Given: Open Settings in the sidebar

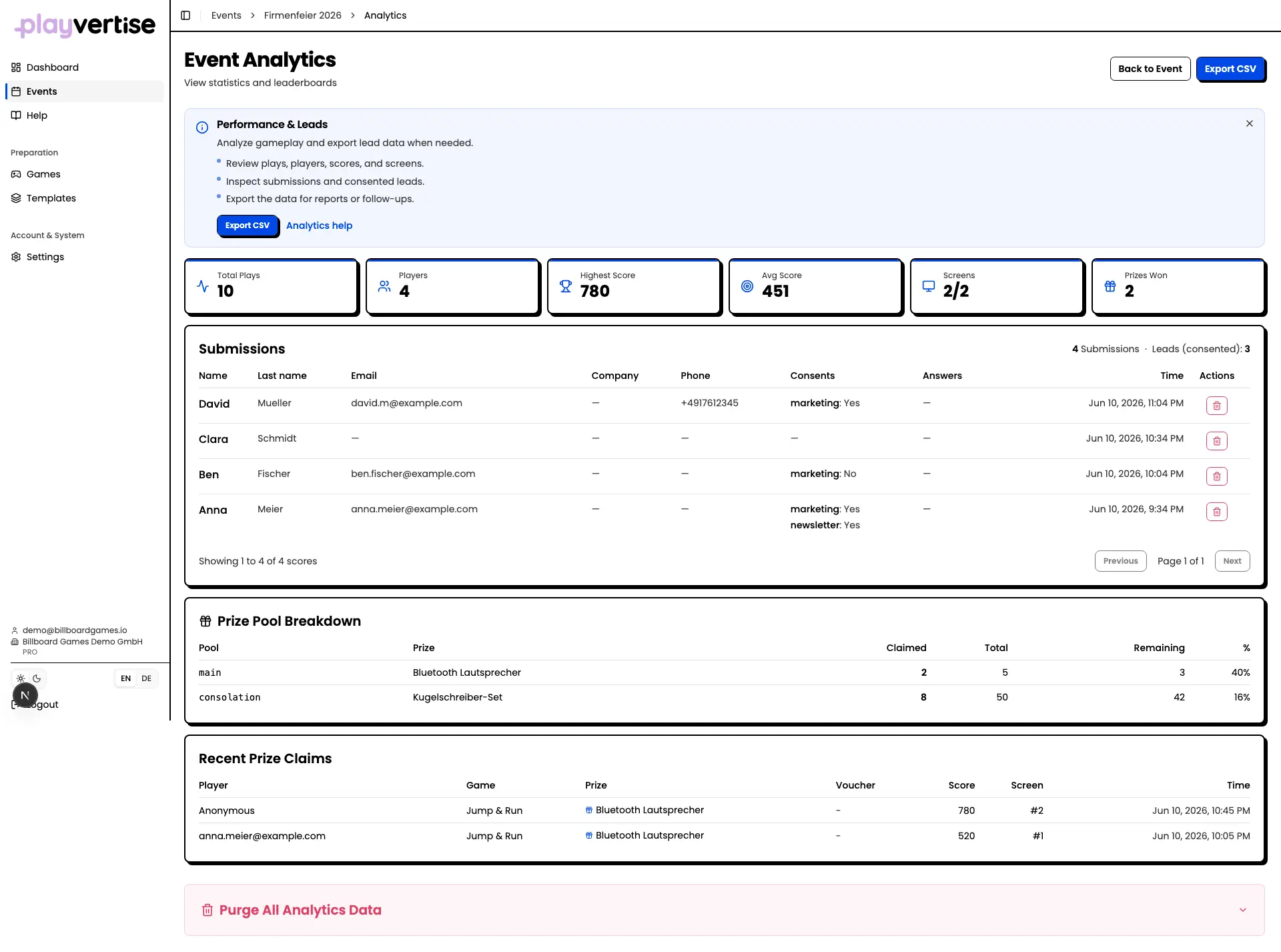Looking at the screenshot, I should [84, 257].
